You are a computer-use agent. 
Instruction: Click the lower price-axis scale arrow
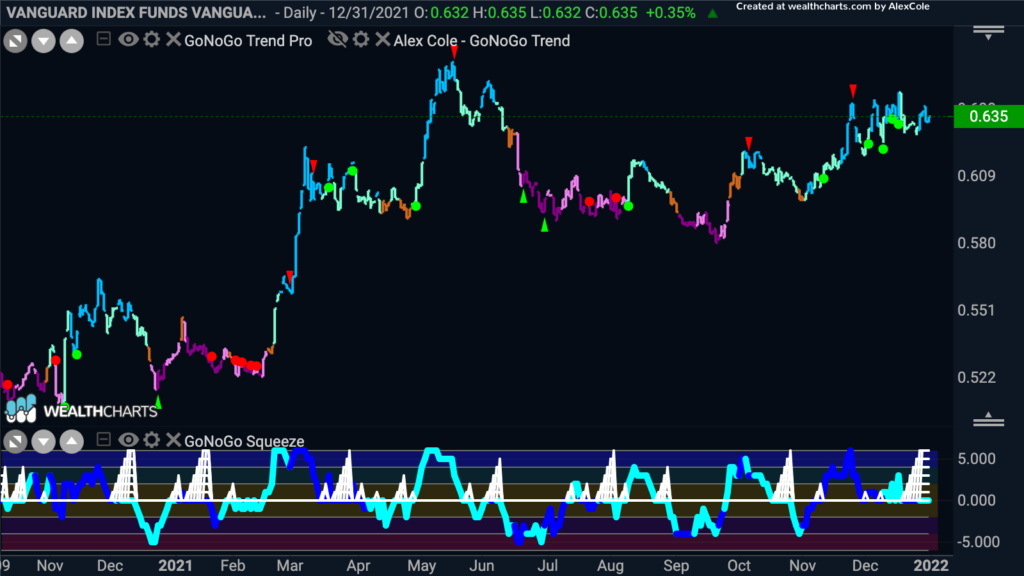point(989,419)
